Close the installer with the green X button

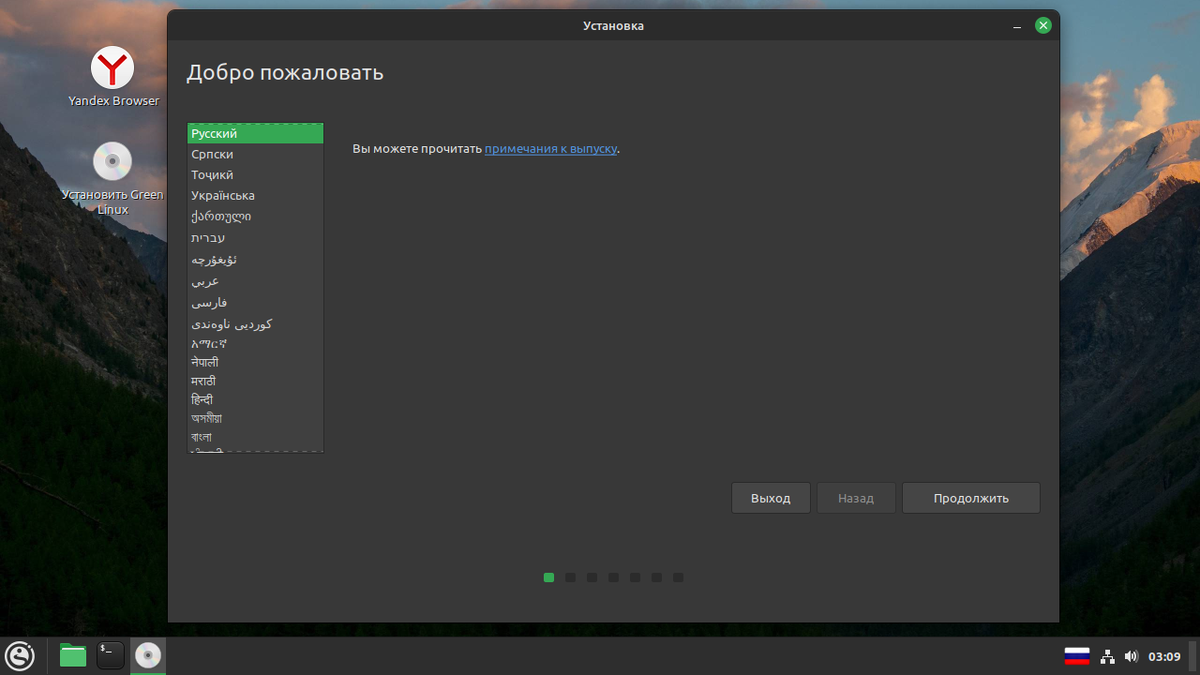pyautogui.click(x=1043, y=26)
